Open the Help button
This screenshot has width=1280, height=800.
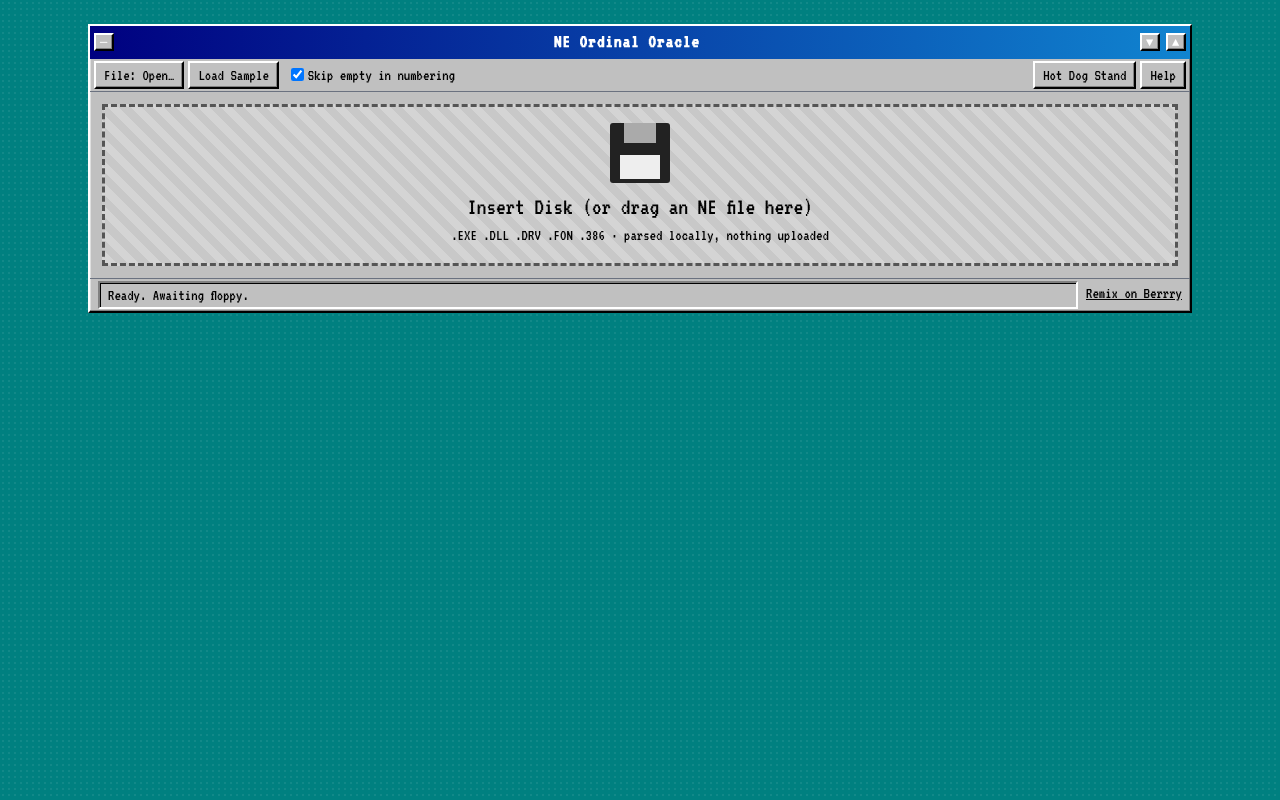[x=1163, y=75]
